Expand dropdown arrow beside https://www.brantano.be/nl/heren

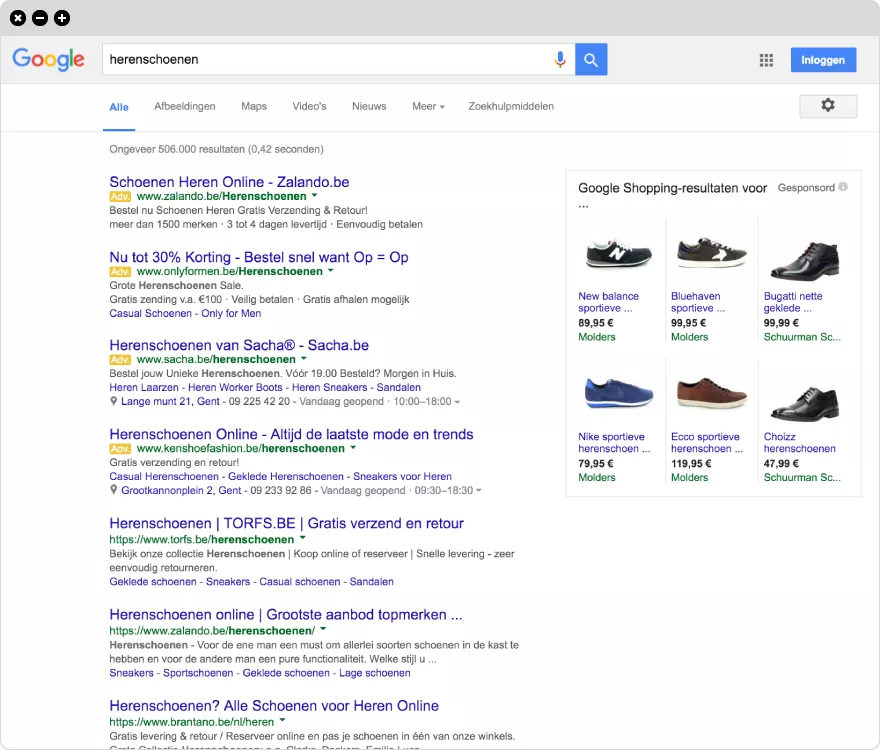282,720
